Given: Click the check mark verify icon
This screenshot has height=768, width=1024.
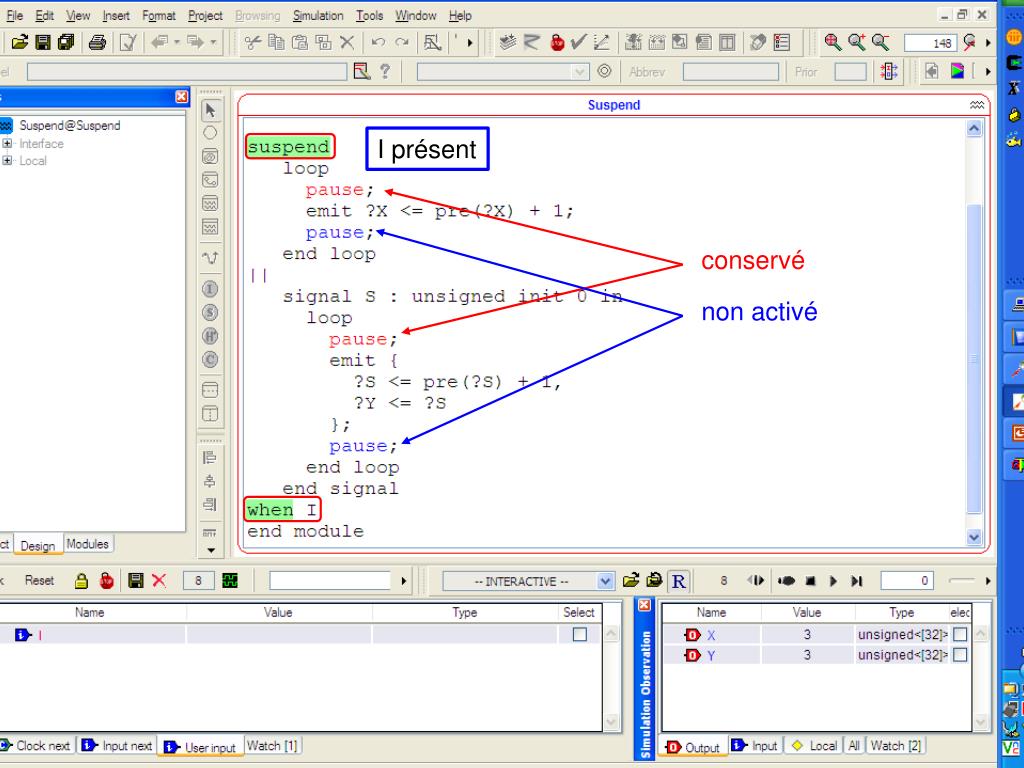Looking at the screenshot, I should [577, 42].
